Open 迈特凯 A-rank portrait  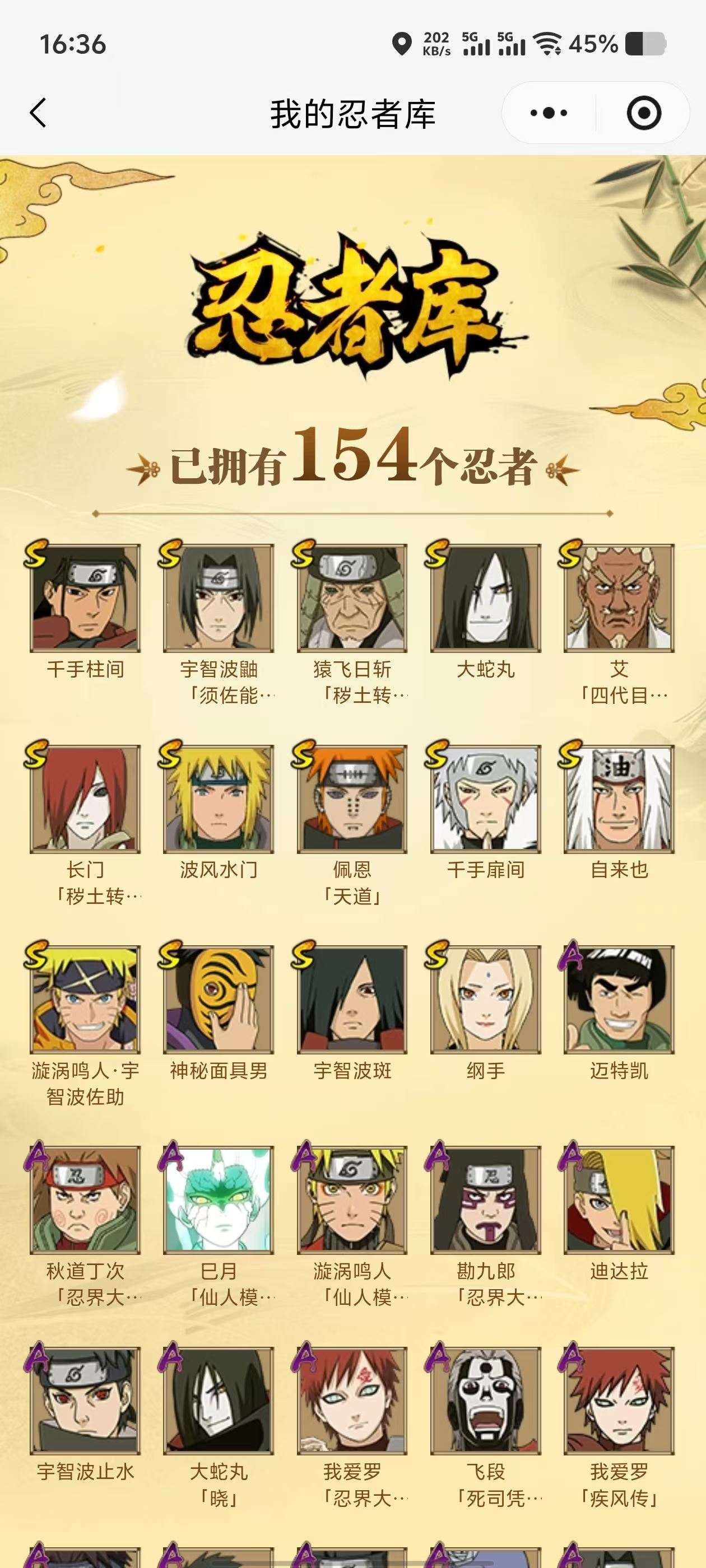(x=619, y=1000)
